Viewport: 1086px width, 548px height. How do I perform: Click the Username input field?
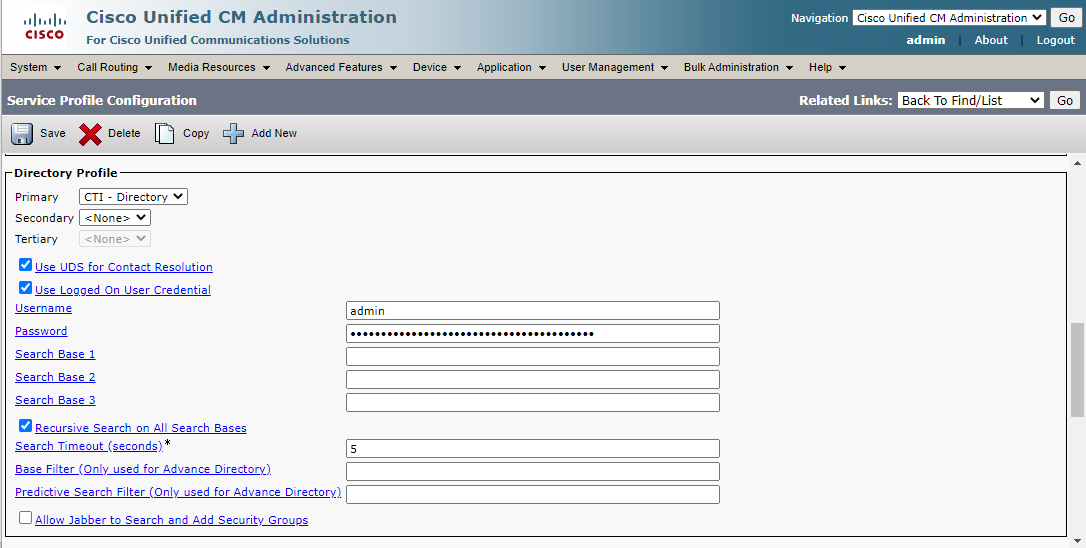pos(533,310)
